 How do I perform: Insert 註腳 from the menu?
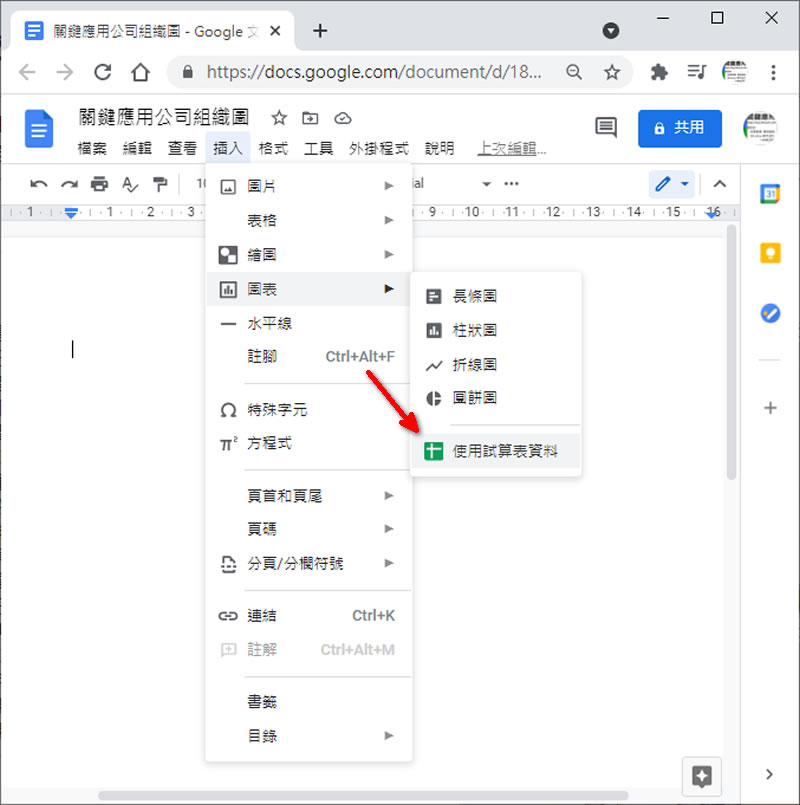(309, 356)
